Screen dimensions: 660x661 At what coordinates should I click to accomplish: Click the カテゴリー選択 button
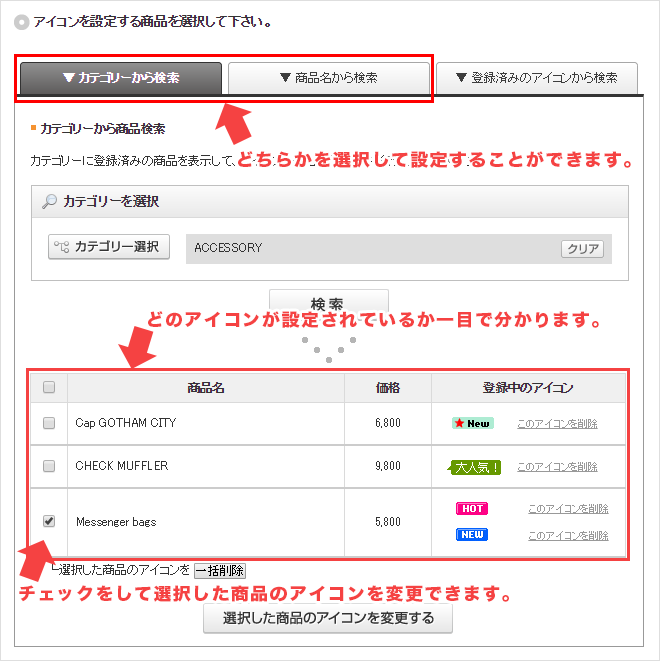click(x=109, y=247)
